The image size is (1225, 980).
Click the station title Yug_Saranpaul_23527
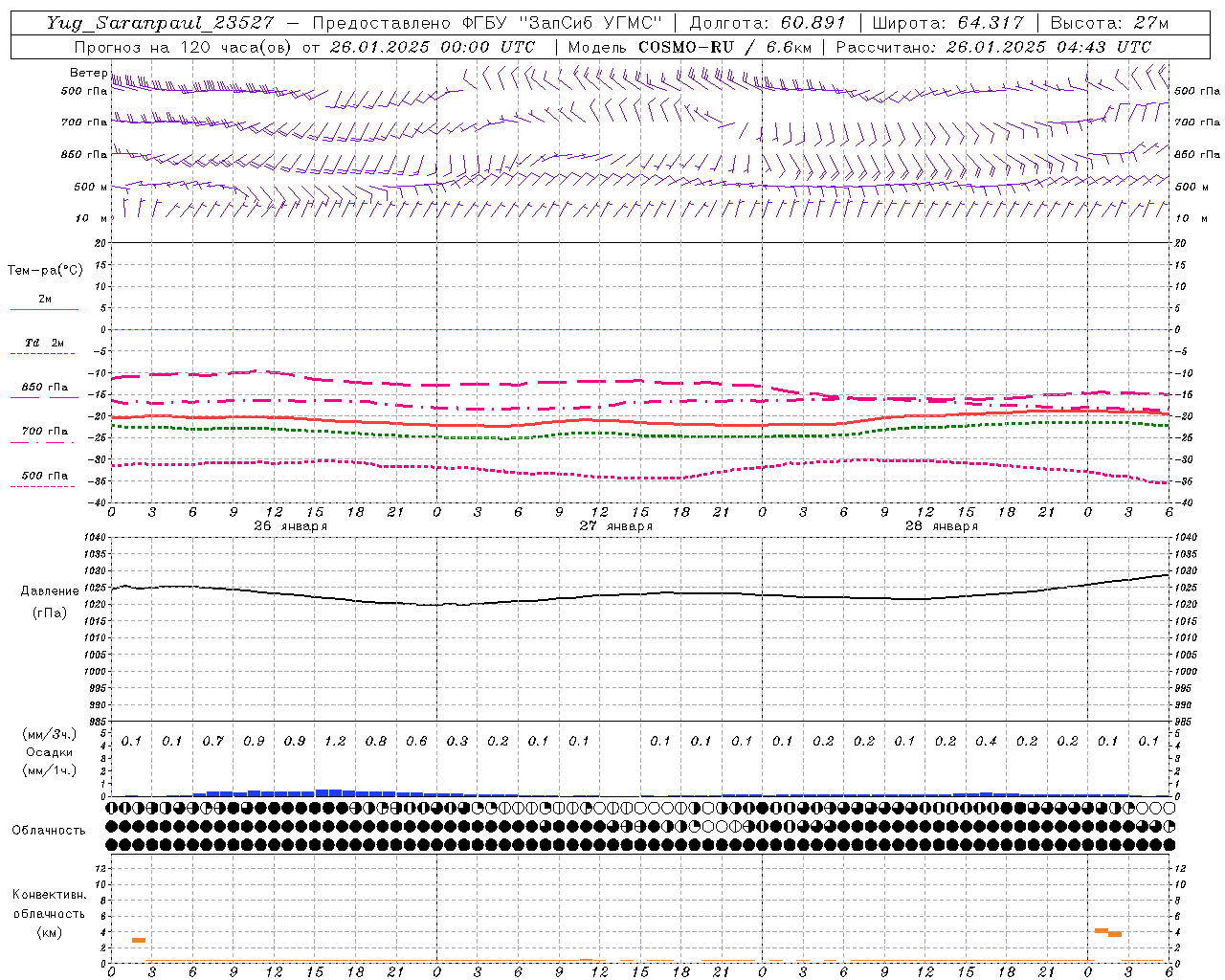[162, 23]
